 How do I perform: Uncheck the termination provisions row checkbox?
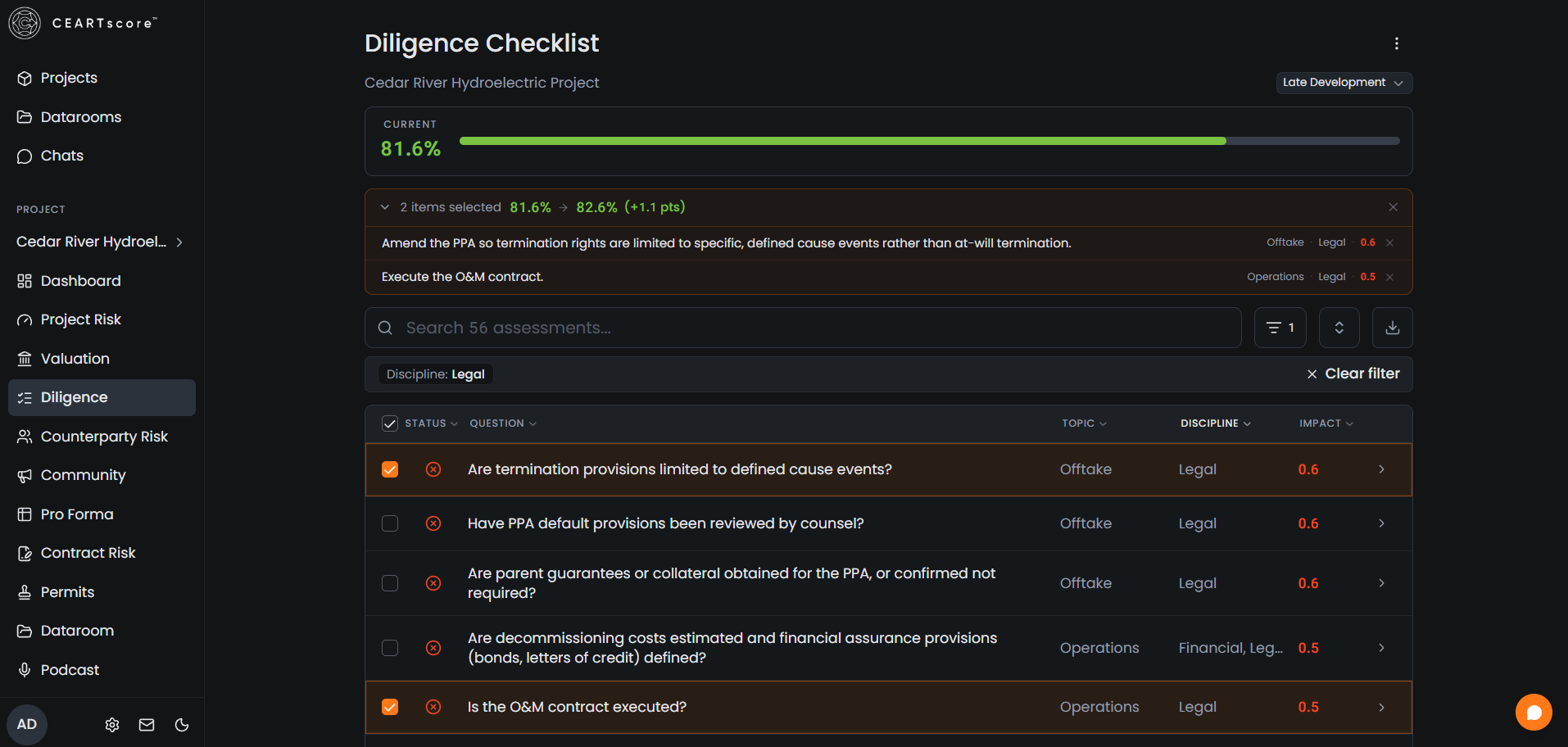(x=390, y=469)
